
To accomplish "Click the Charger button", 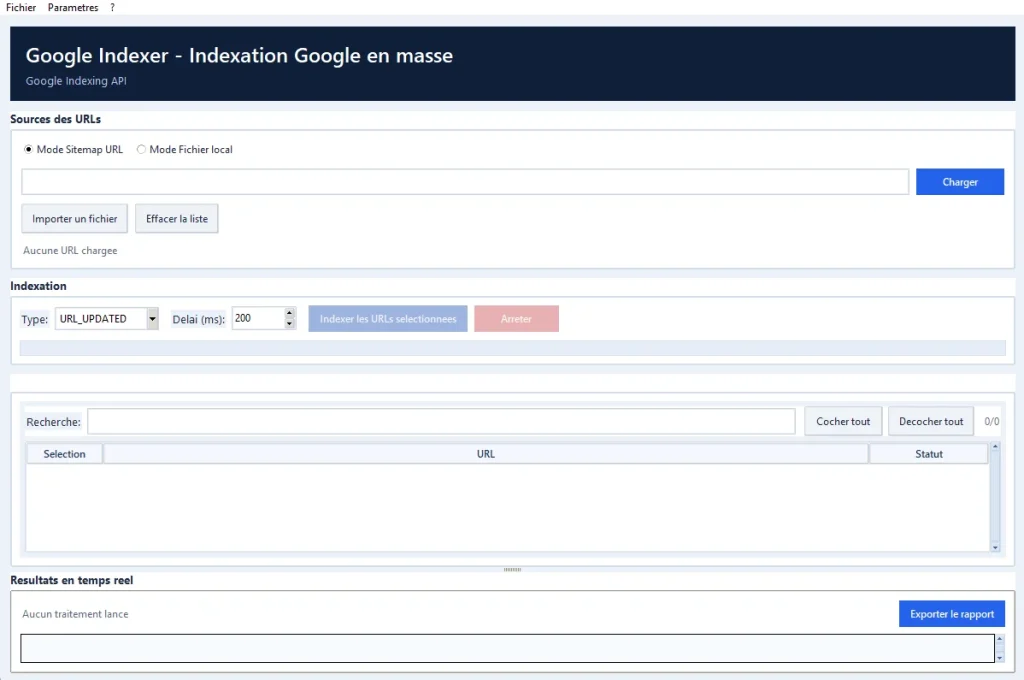I will click(959, 182).
